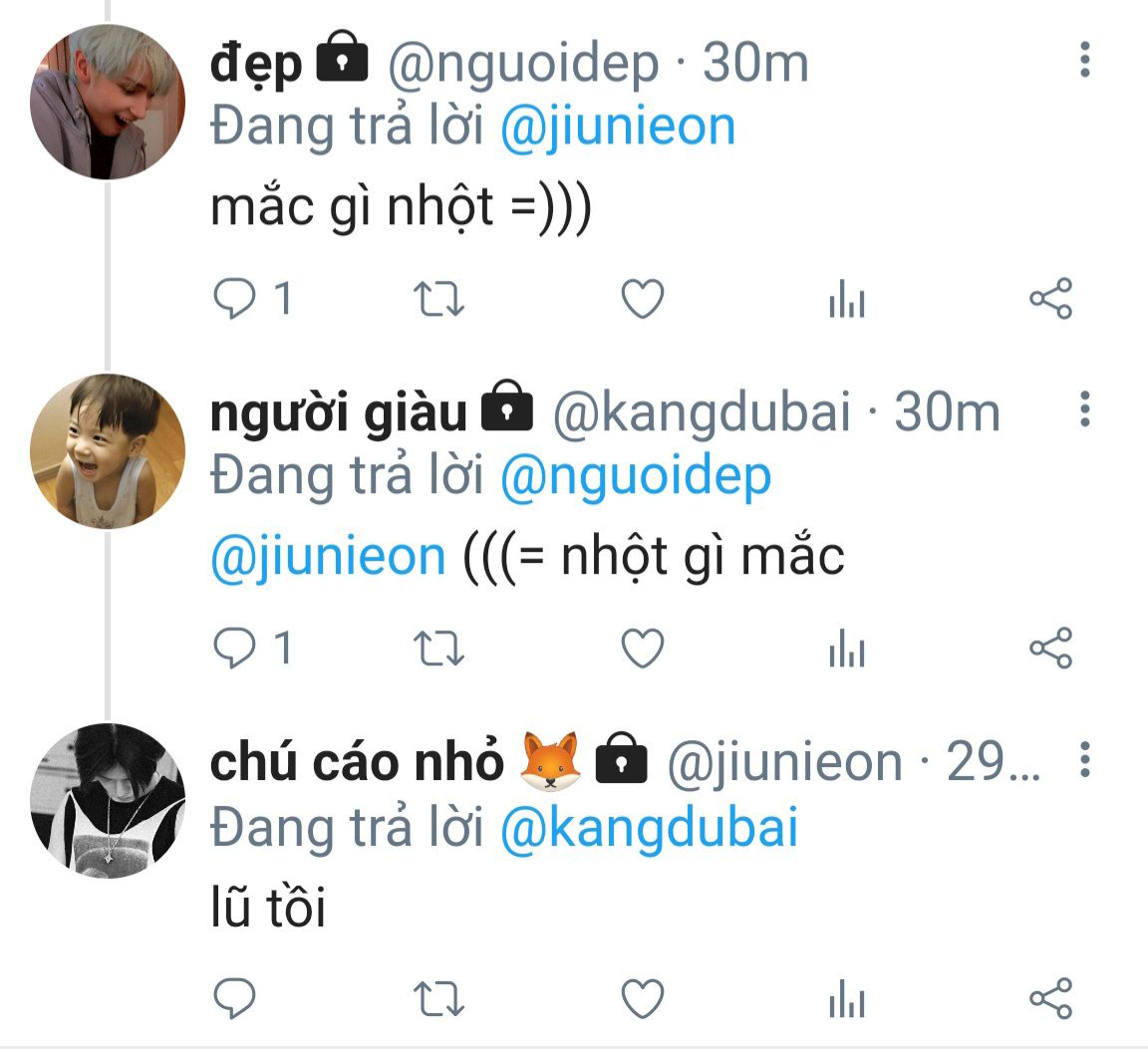1148x1049 pixels.
Task: Like the tweet by @nguoidep
Action: click(x=643, y=299)
